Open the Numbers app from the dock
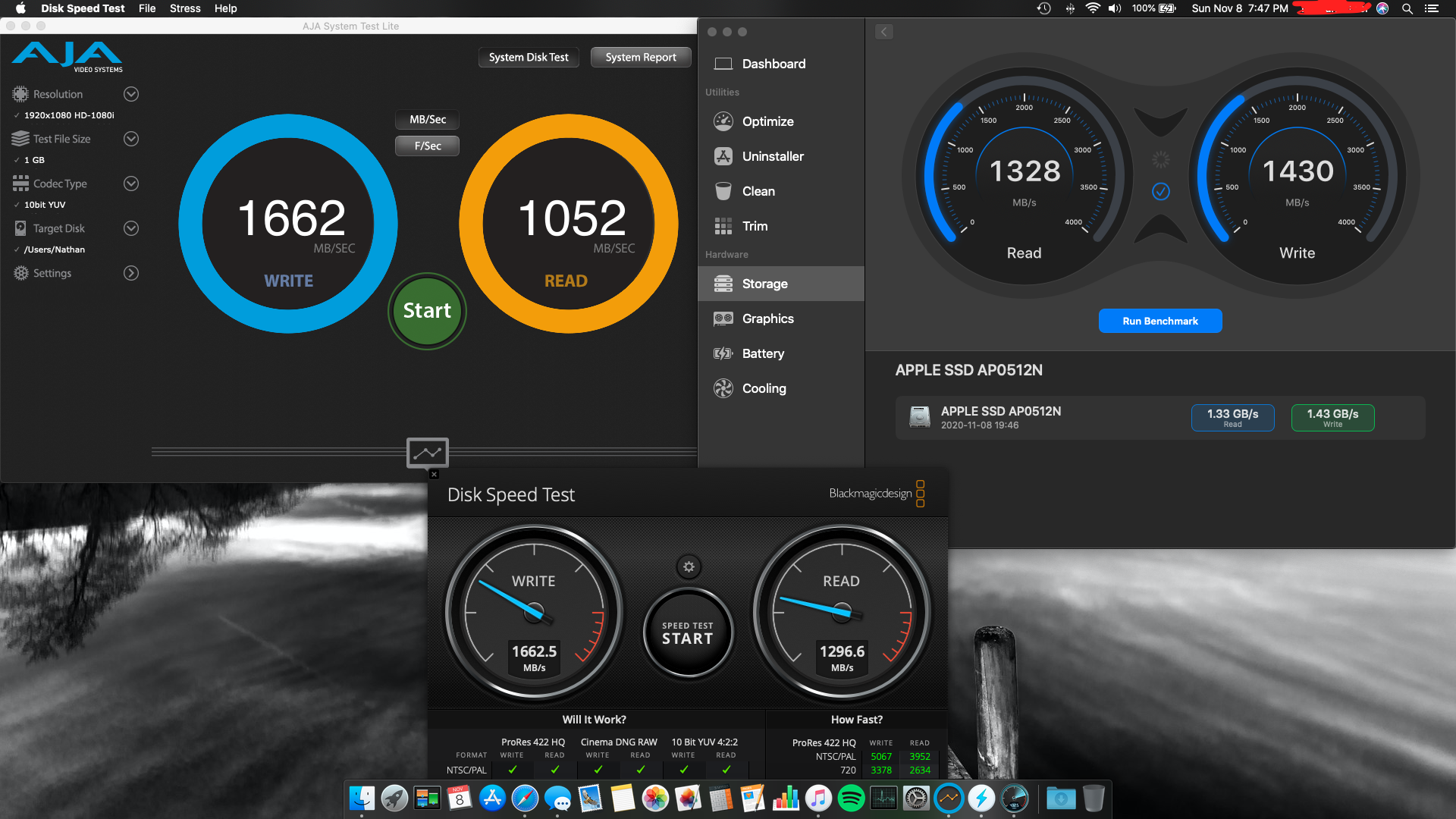The width and height of the screenshot is (1456, 819). (x=786, y=798)
